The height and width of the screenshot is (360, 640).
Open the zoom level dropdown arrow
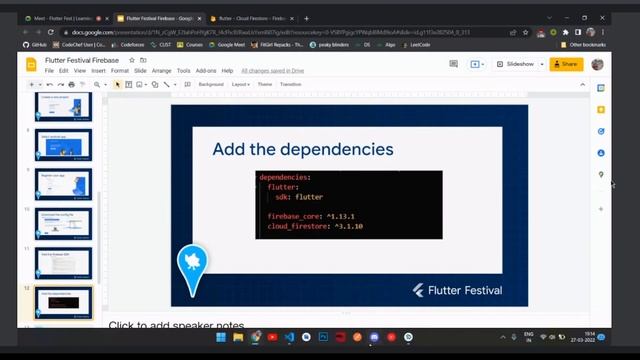pyautogui.click(x=105, y=84)
